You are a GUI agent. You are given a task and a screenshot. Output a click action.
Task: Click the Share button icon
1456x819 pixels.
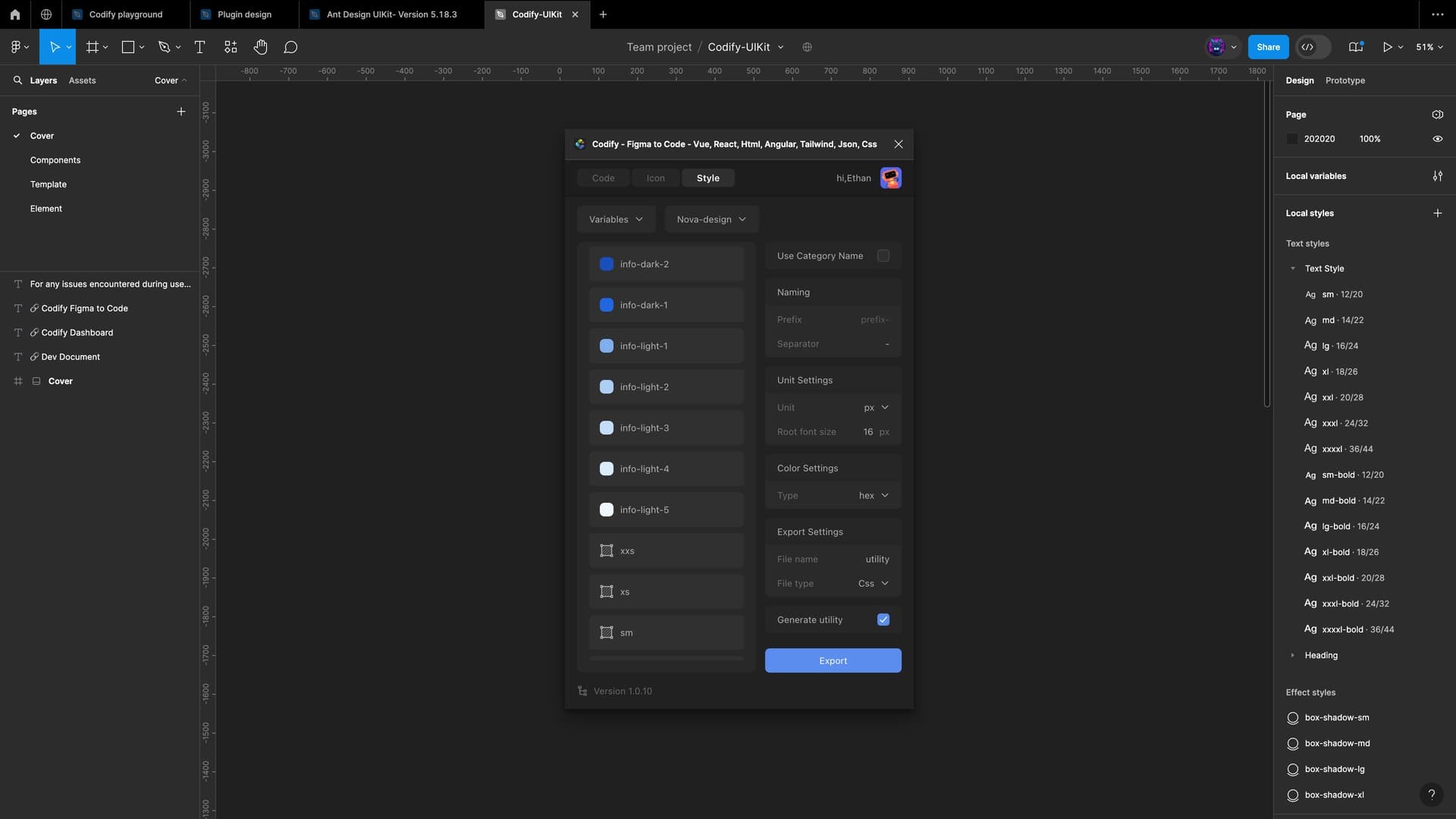(x=1268, y=46)
